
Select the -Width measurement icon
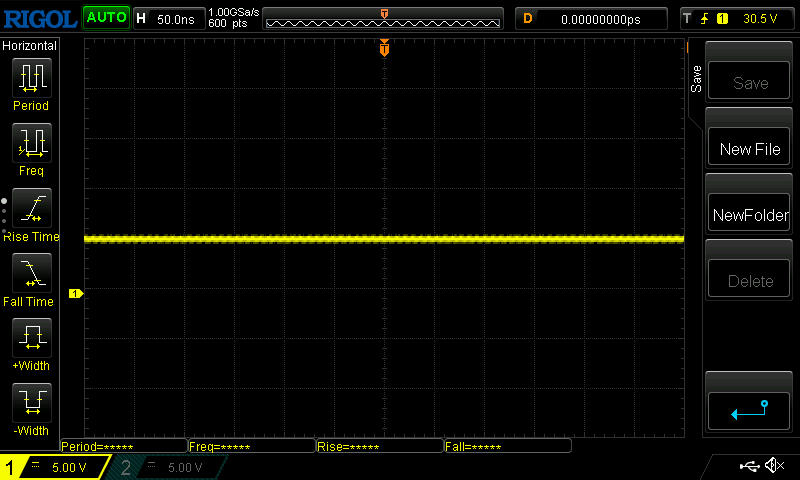tap(31, 403)
